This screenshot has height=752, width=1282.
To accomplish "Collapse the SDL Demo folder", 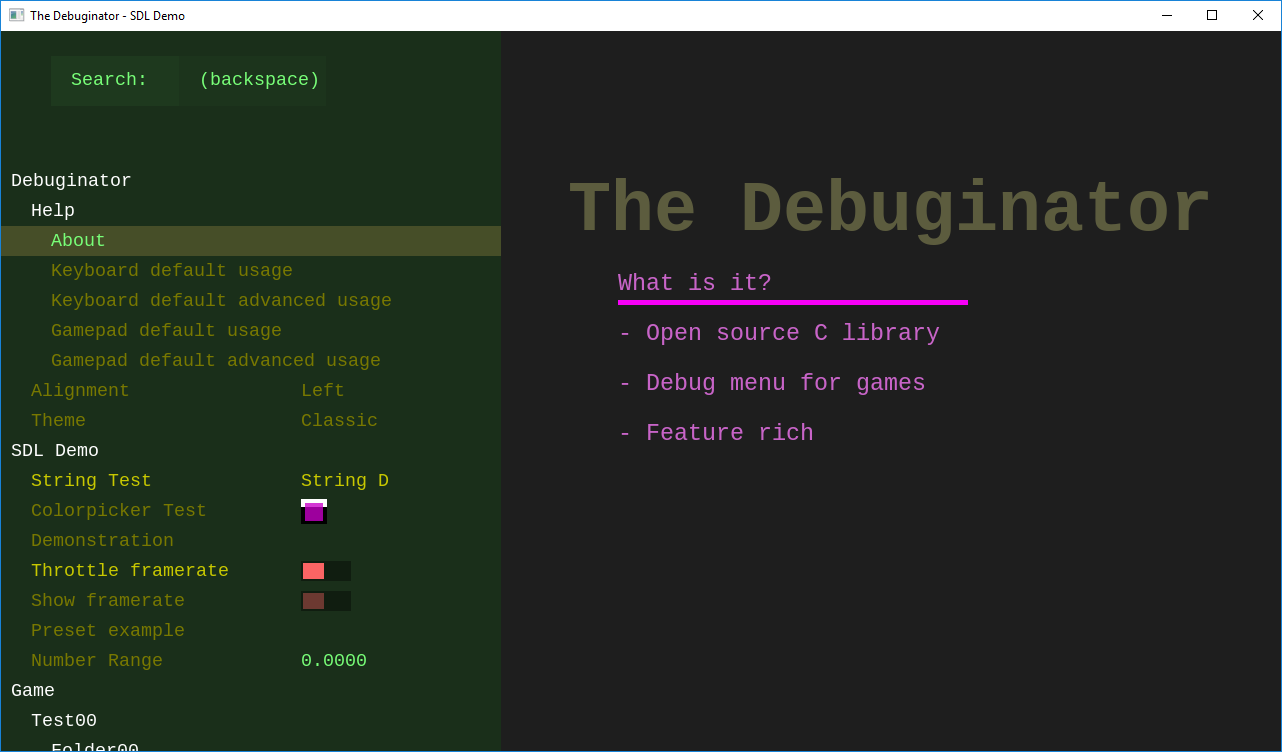I will point(55,451).
